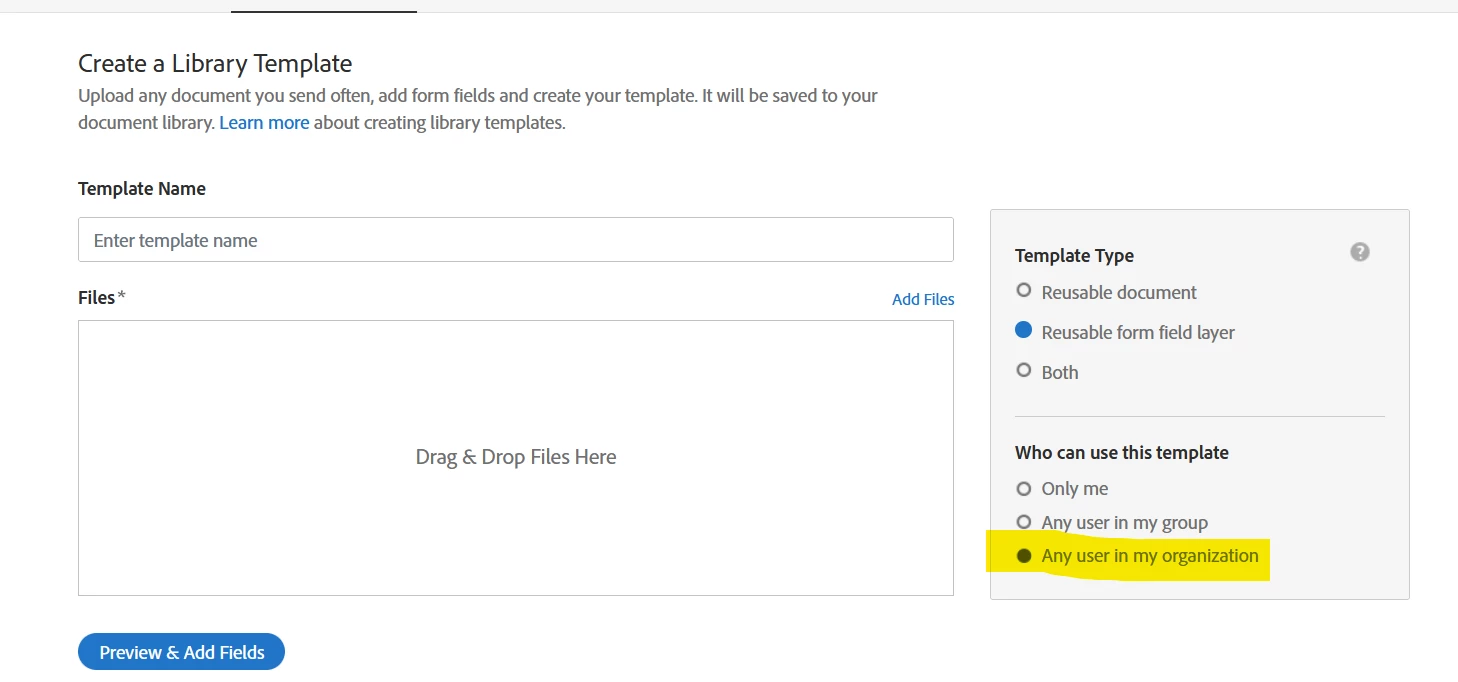This screenshot has width=1458, height=682.
Task: Click the divider line below Both option
Action: coord(1199,416)
